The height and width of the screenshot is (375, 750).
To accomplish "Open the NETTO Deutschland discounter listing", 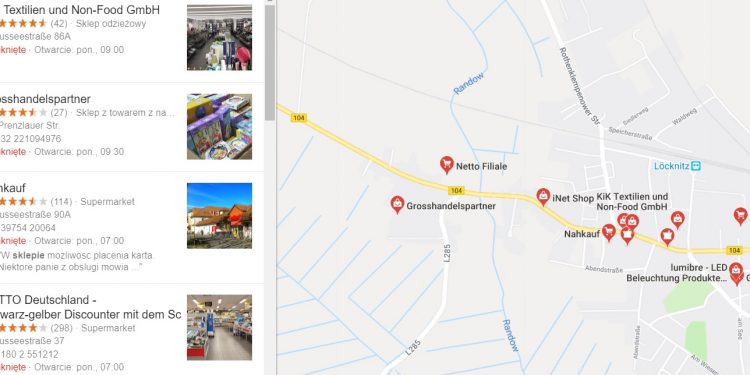I will (90, 307).
